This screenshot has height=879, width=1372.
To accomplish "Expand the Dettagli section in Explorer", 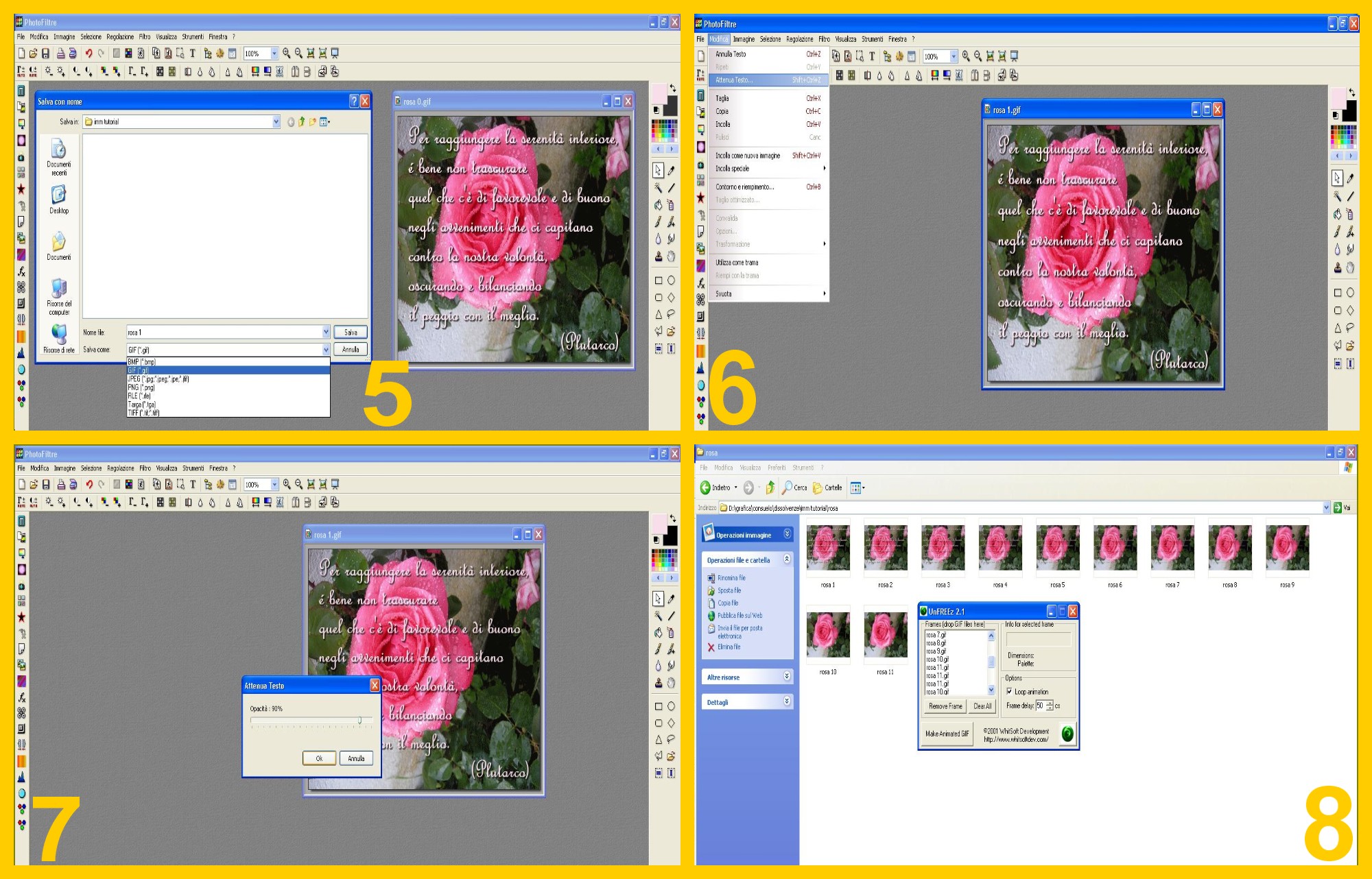I will coord(787,701).
